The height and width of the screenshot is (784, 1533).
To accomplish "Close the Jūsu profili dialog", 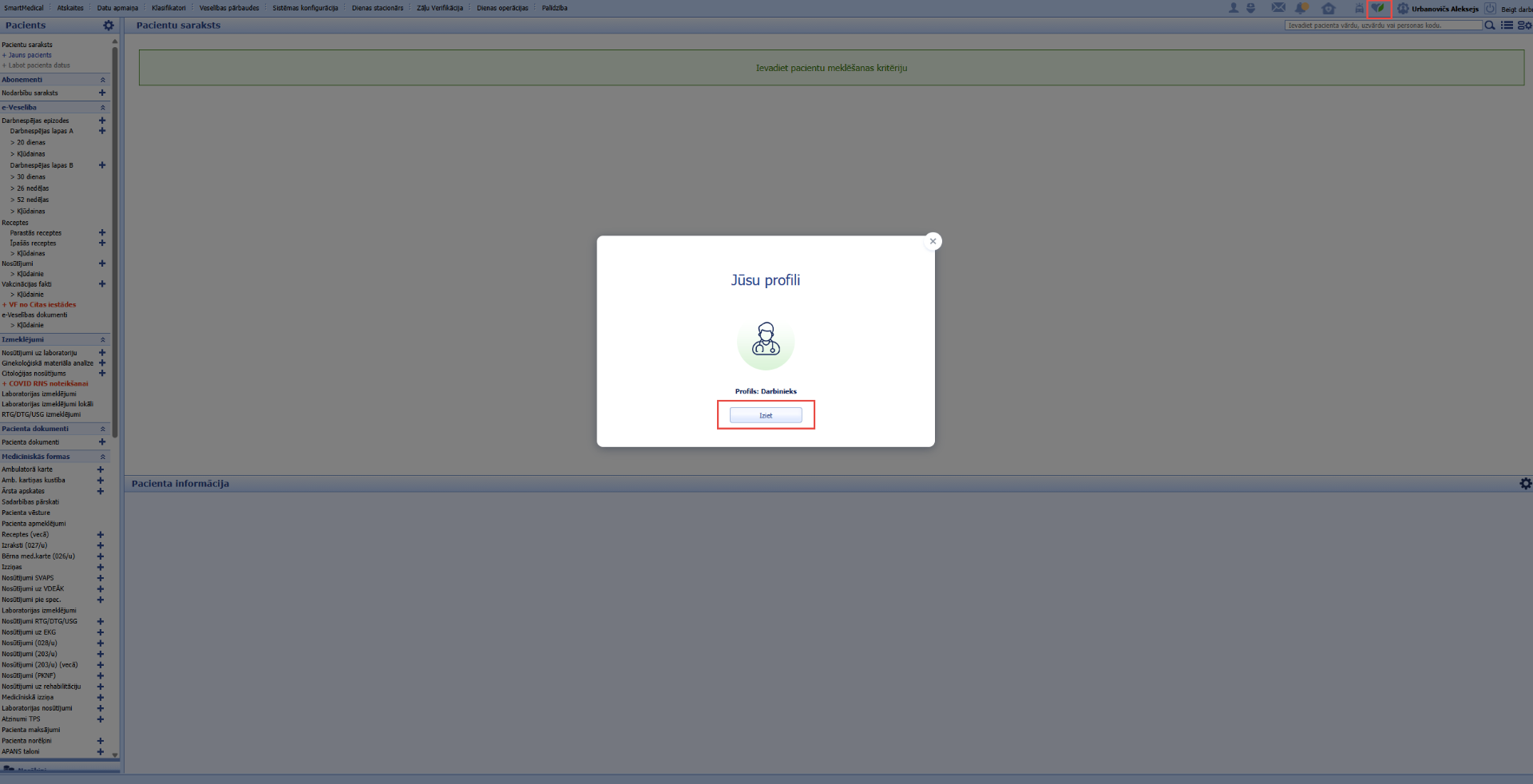I will [x=933, y=241].
